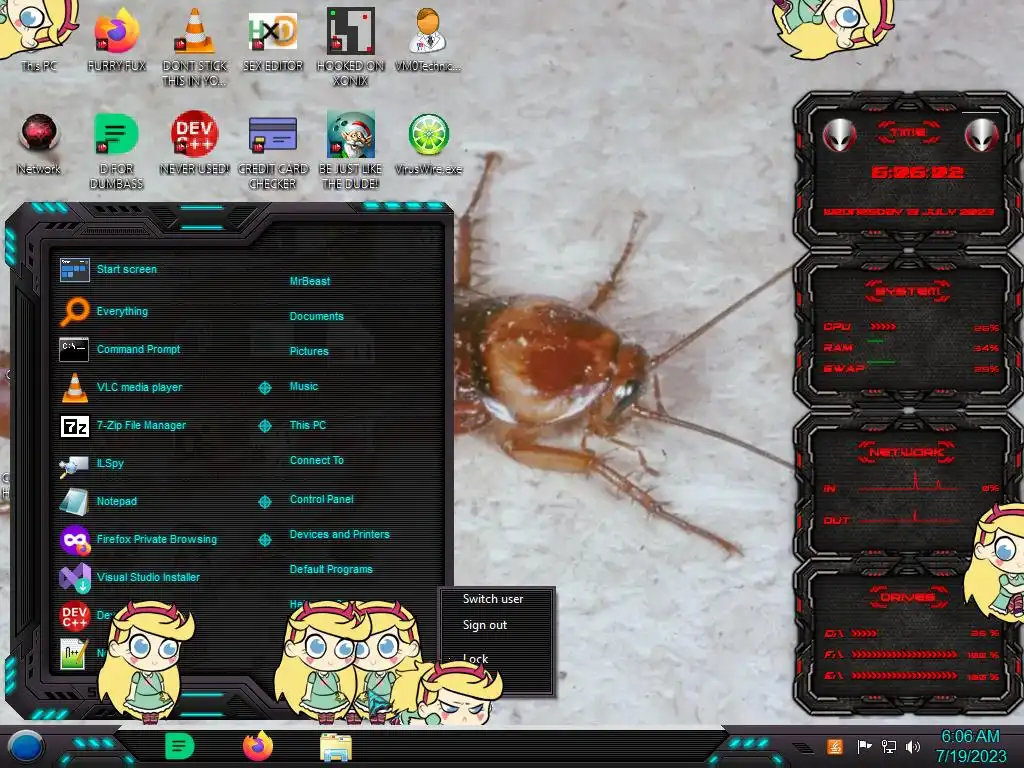Viewport: 1024px width, 768px height.
Task: Click the E:\ drive usage bar
Action: (x=904, y=676)
